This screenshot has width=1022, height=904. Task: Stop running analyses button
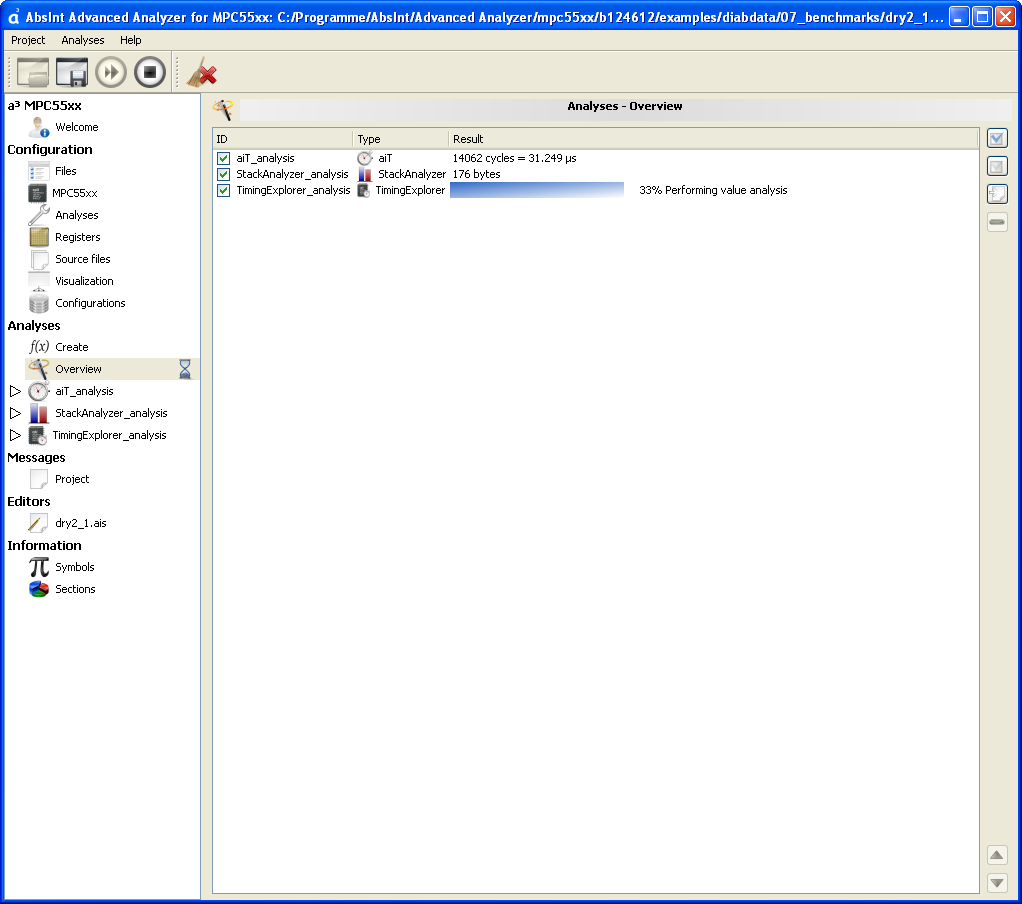click(x=150, y=72)
